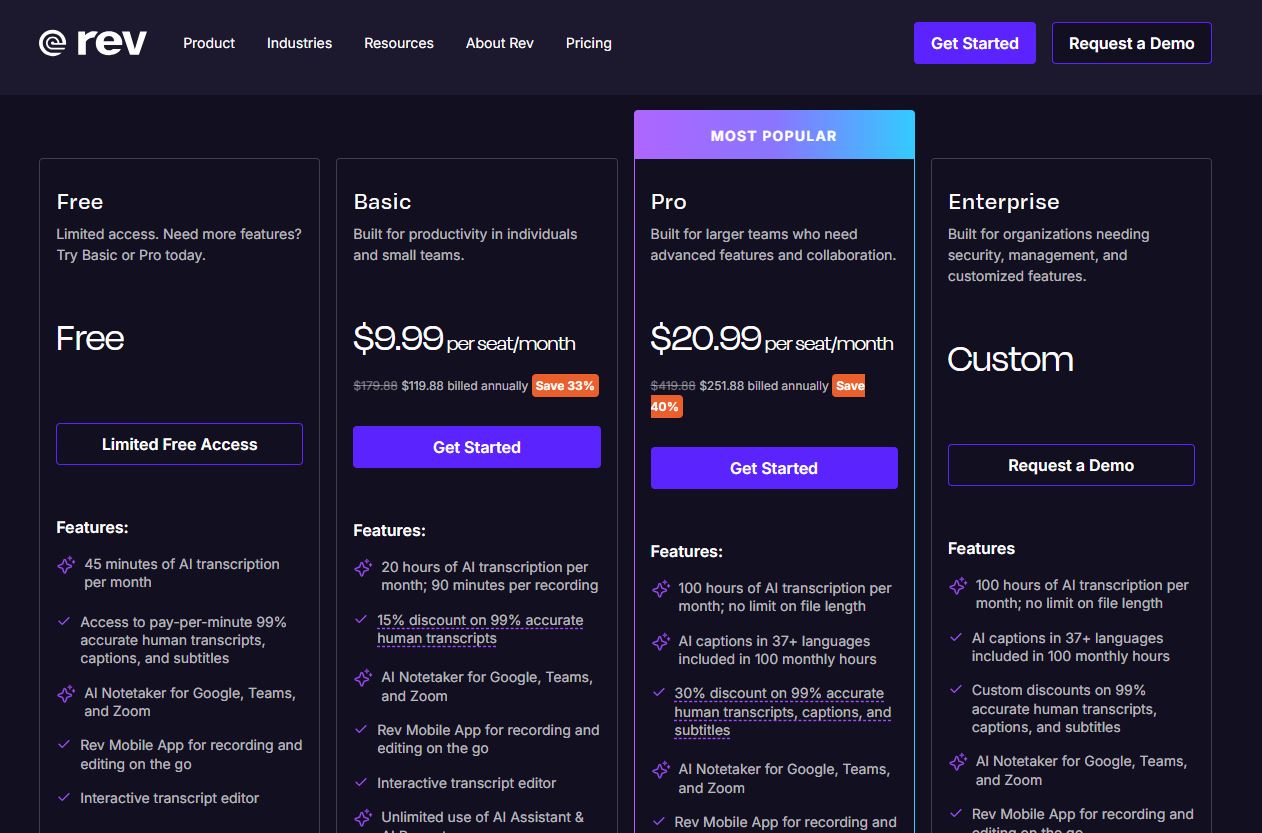Open the Product dropdown
This screenshot has height=833, width=1262.
click(208, 43)
